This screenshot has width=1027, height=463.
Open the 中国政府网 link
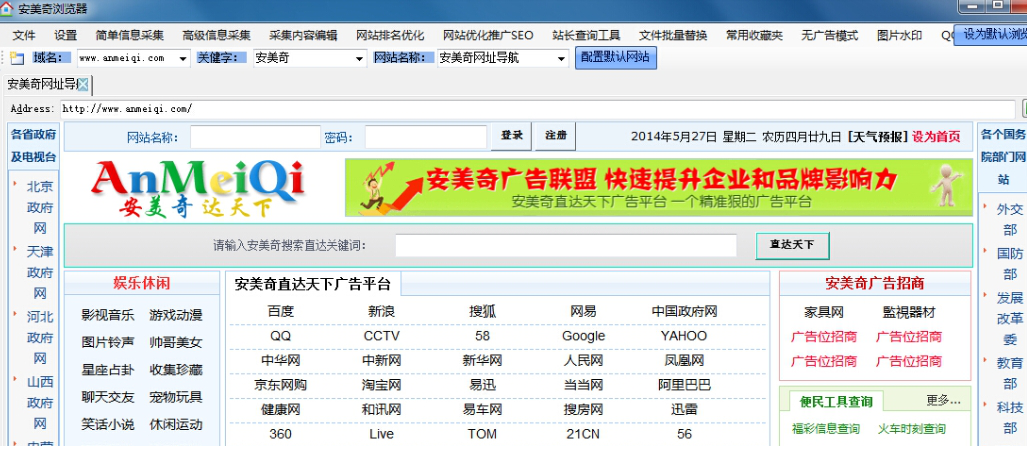click(684, 311)
